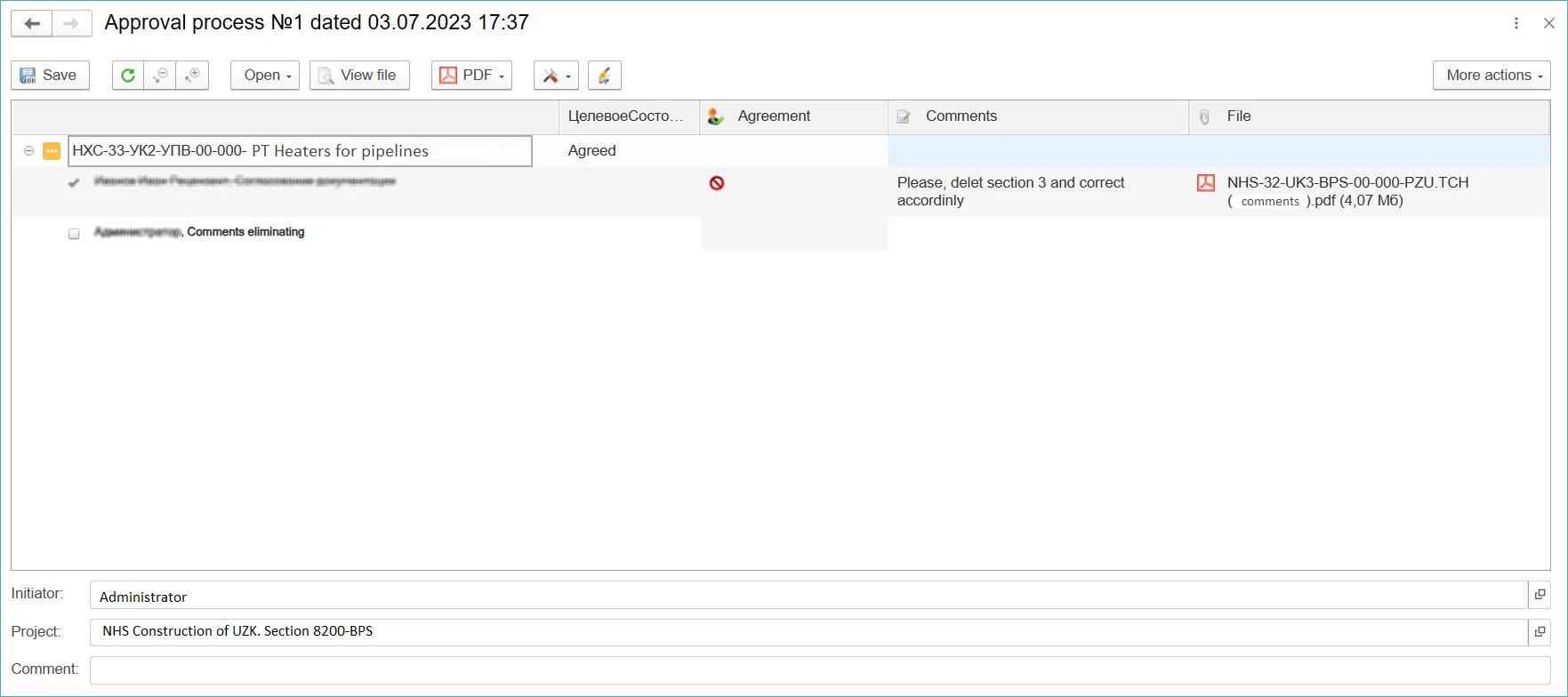Expand all tree rows using plus icon
The width and height of the screenshot is (1568, 697).
(192, 76)
